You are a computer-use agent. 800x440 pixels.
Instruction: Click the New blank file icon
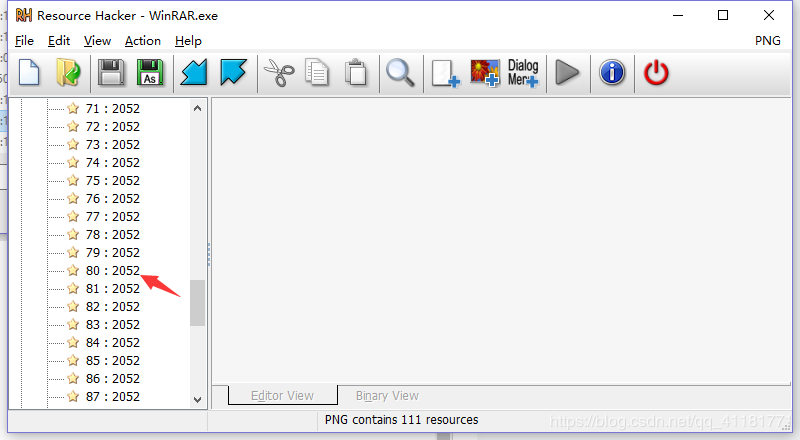(x=29, y=73)
